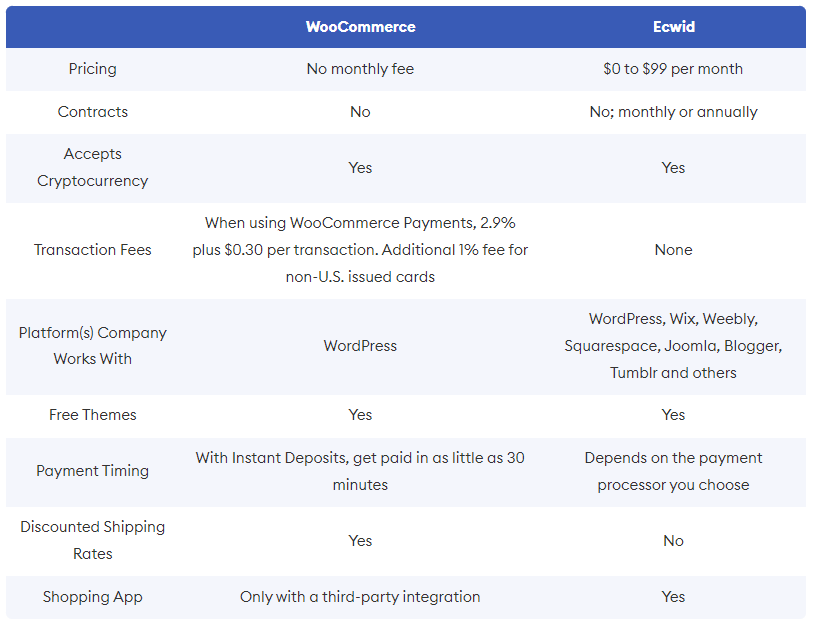Click the WooCommerce Payments transaction fee text
This screenshot has height=632, width=813.
[x=360, y=250]
